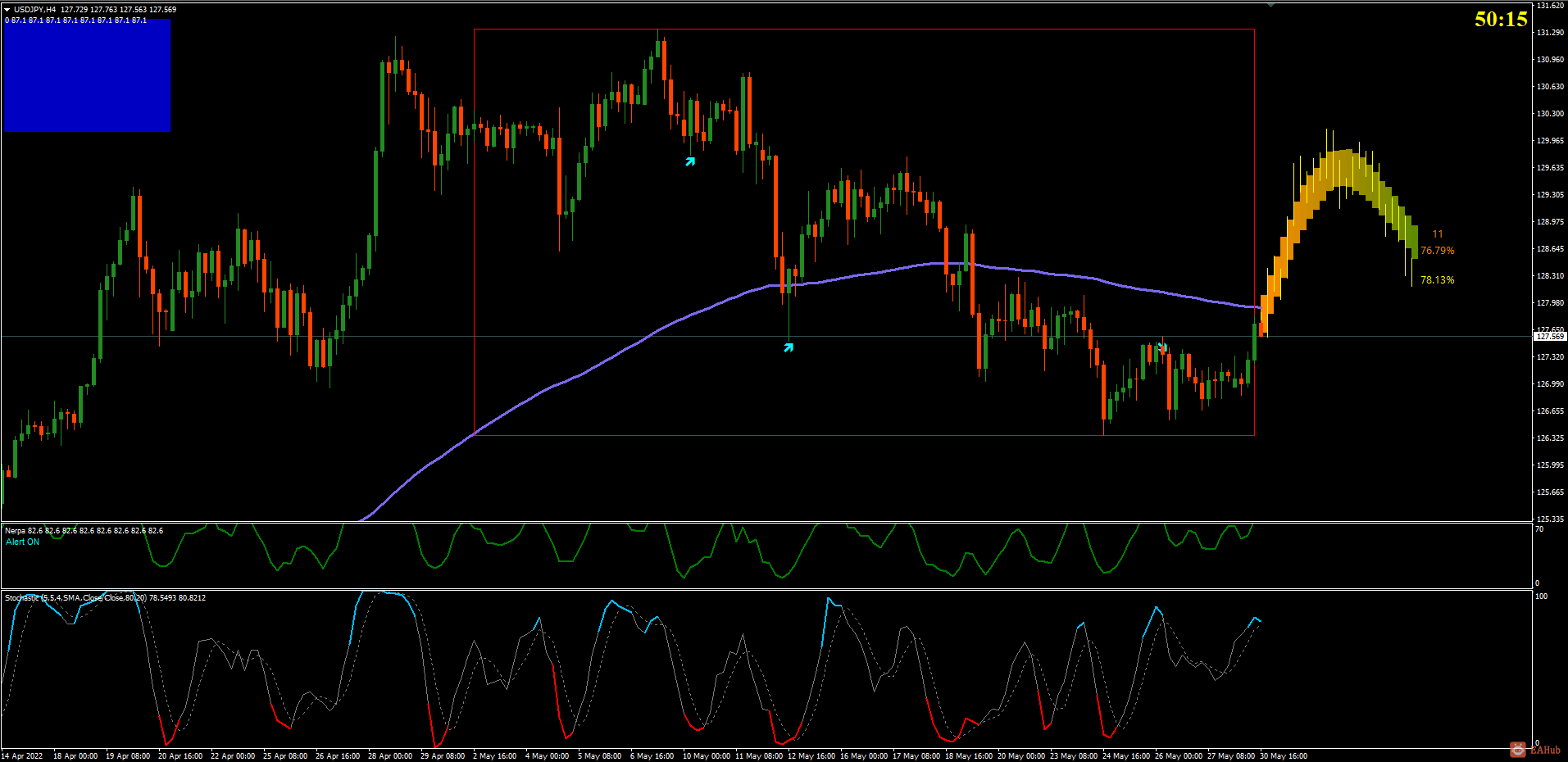Click the '26 May 00:00' time axis label

point(1179,756)
